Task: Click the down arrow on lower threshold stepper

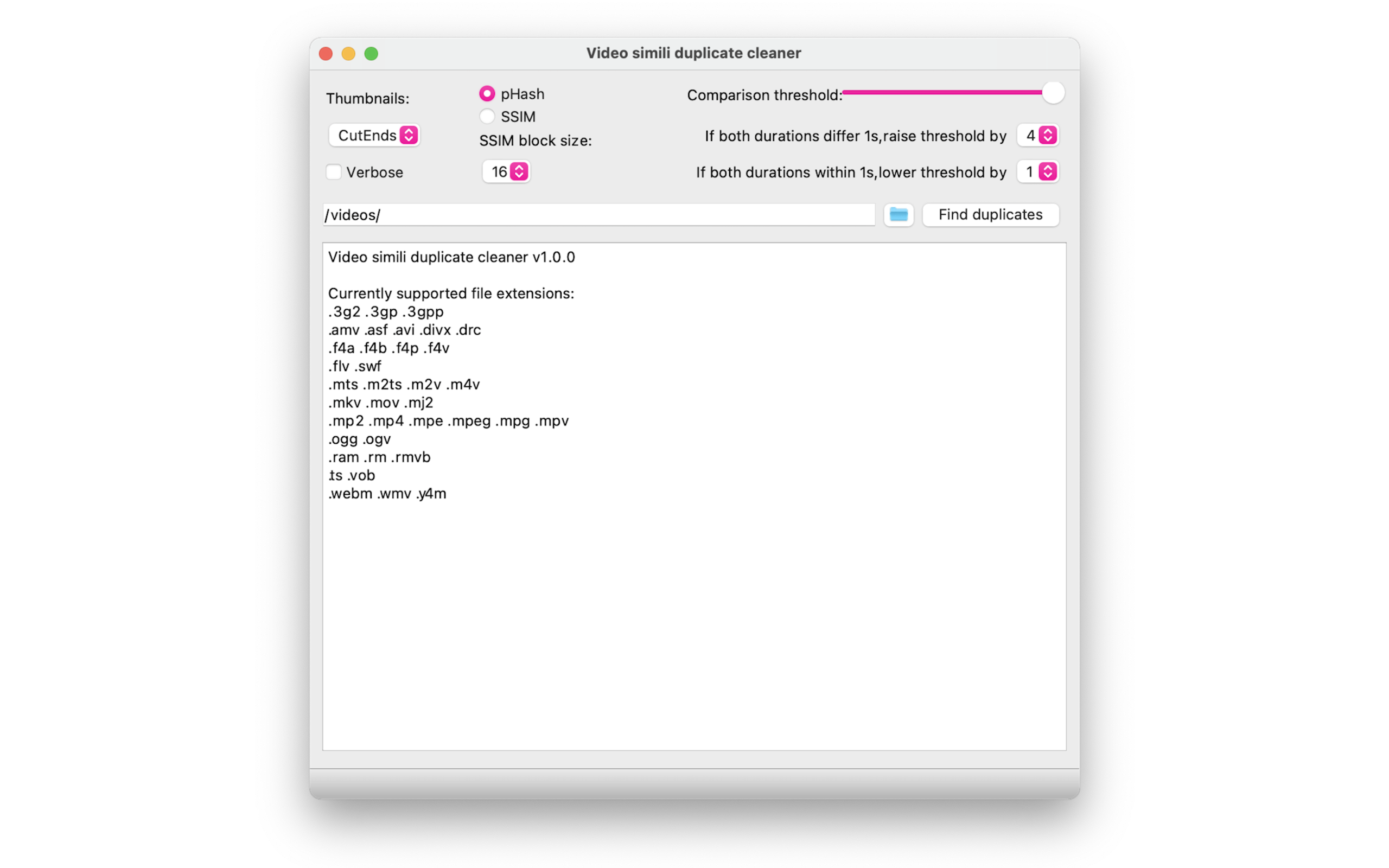Action: coord(1048,176)
